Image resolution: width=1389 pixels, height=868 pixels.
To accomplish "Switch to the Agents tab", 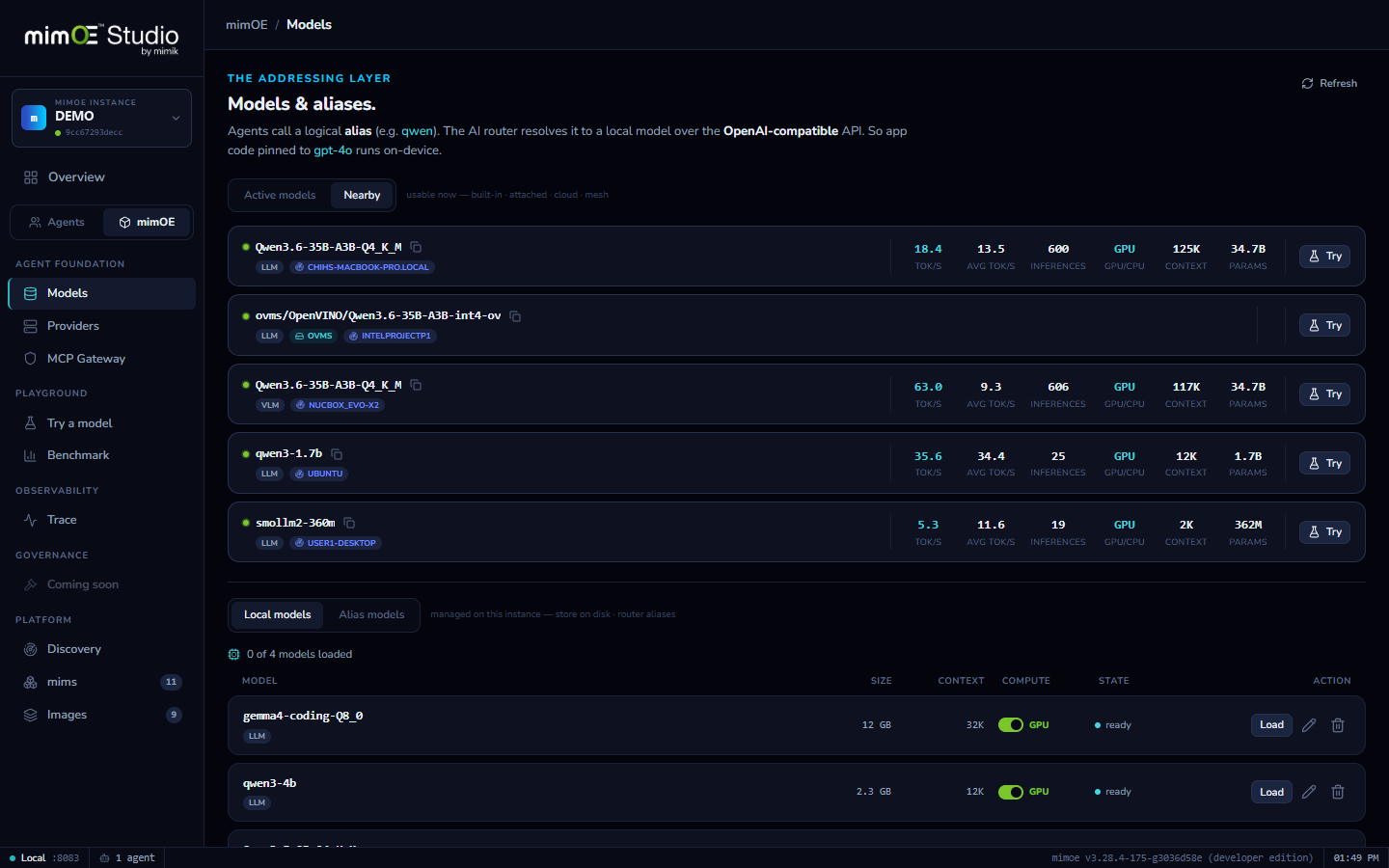I will 57,222.
